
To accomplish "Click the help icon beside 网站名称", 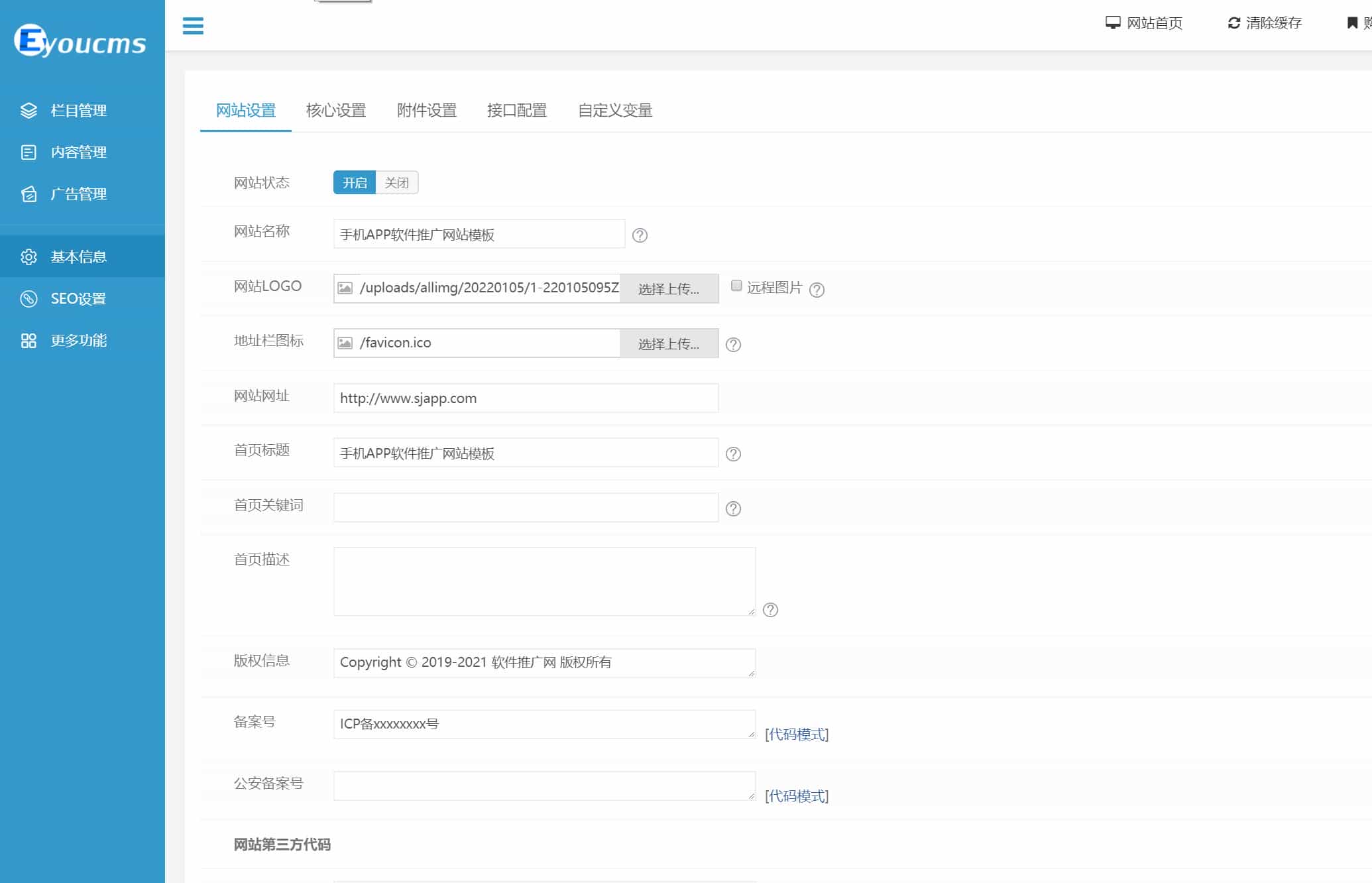I will (640, 235).
